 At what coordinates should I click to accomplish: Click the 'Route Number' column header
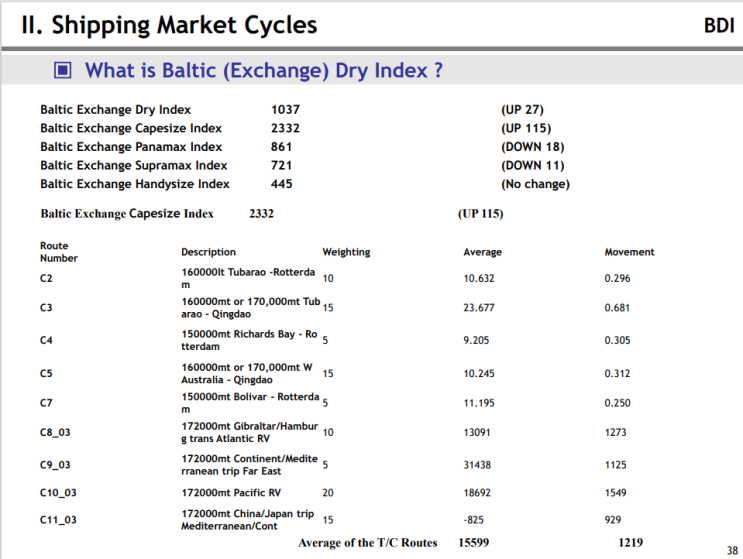click(x=59, y=252)
